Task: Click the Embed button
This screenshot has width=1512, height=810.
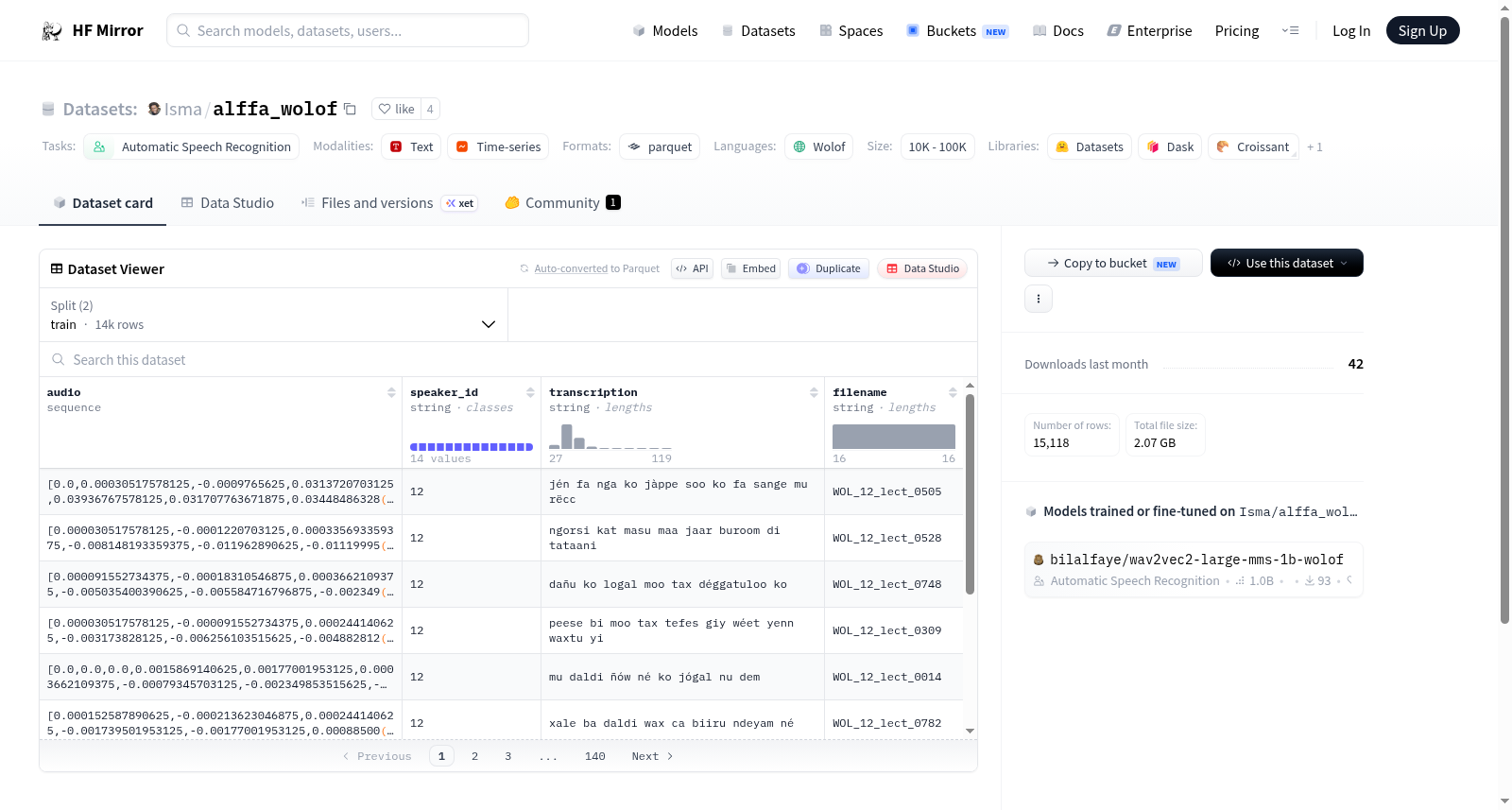Action: coord(750,268)
